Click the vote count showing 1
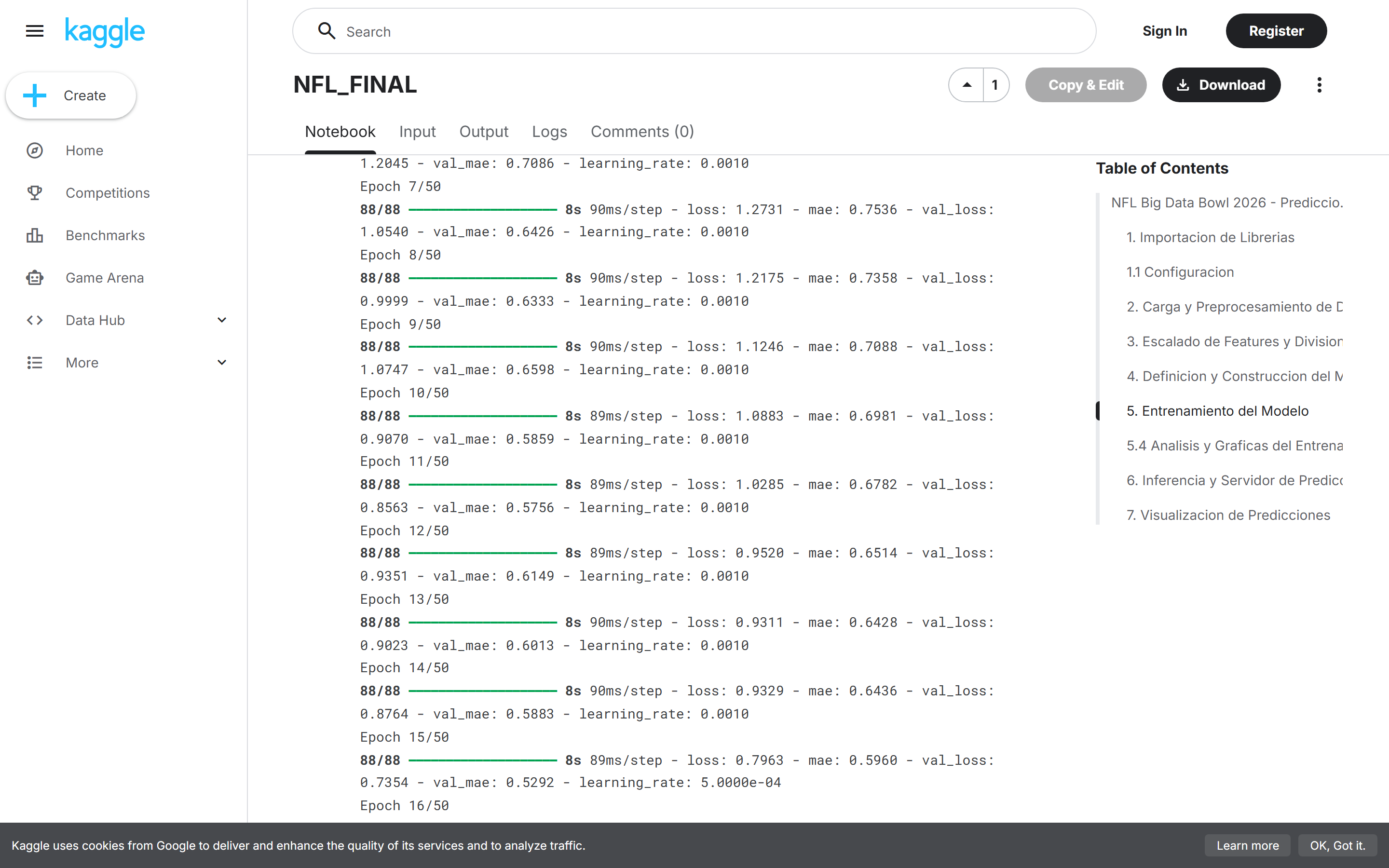This screenshot has width=1389, height=868. click(x=995, y=85)
